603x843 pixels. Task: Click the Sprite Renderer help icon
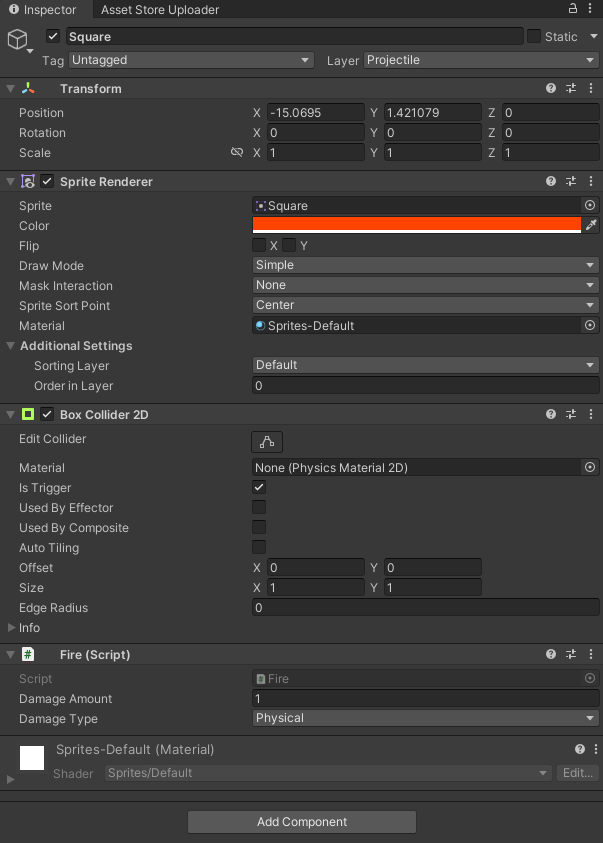pos(550,181)
